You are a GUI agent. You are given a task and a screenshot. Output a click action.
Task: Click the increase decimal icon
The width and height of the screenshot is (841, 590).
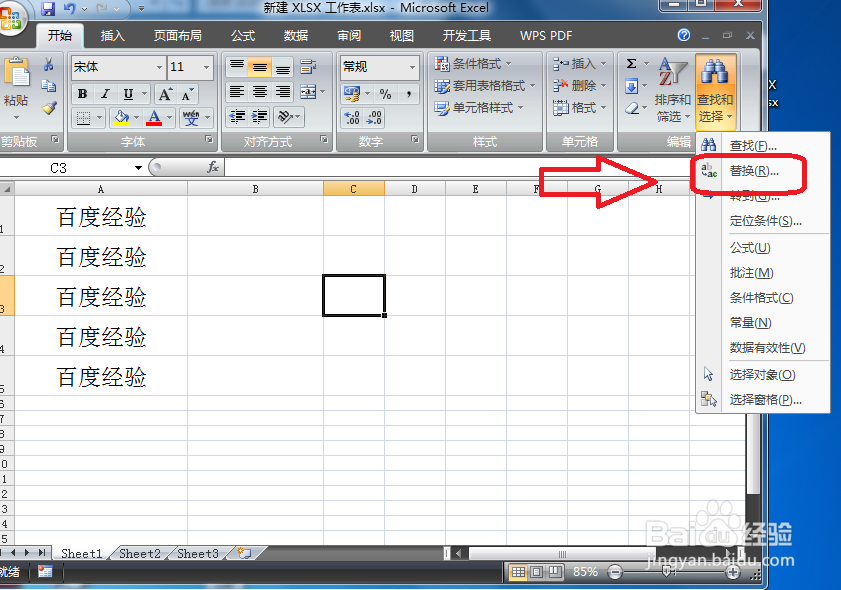click(352, 117)
